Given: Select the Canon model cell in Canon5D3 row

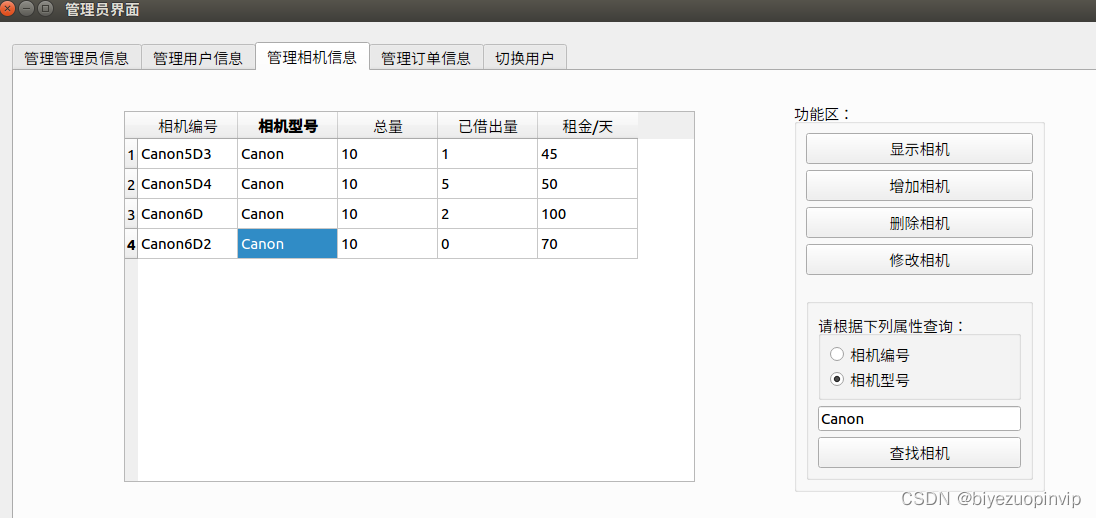Looking at the screenshot, I should (287, 154).
